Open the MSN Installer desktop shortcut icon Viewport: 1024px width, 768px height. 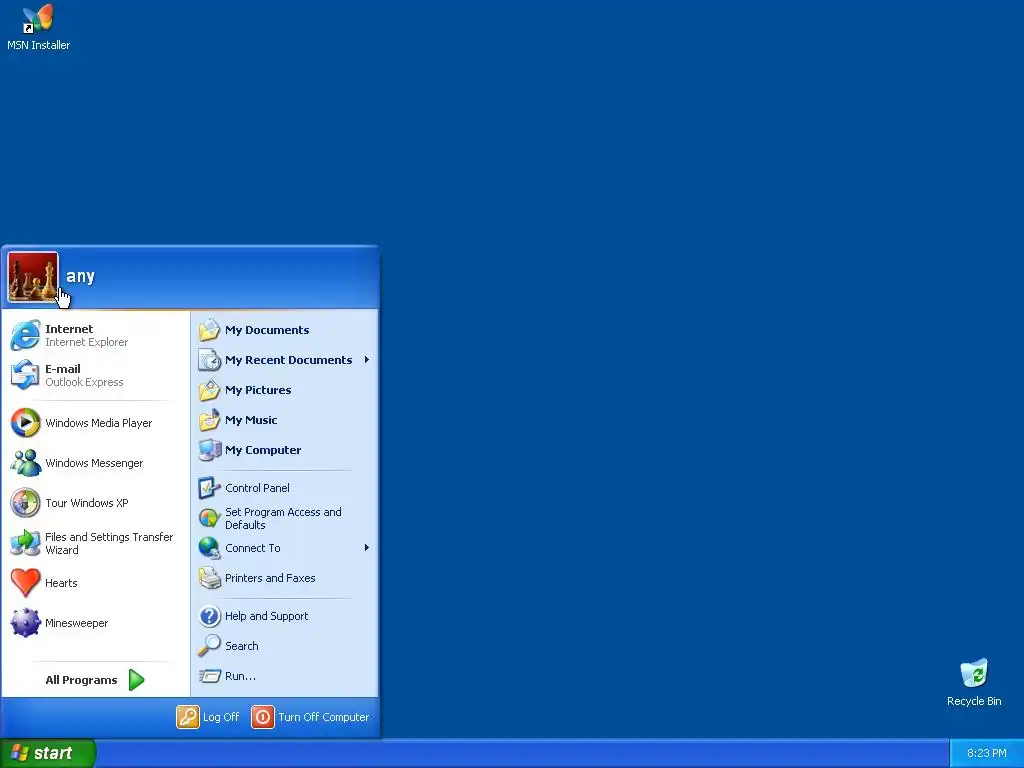click(37, 19)
